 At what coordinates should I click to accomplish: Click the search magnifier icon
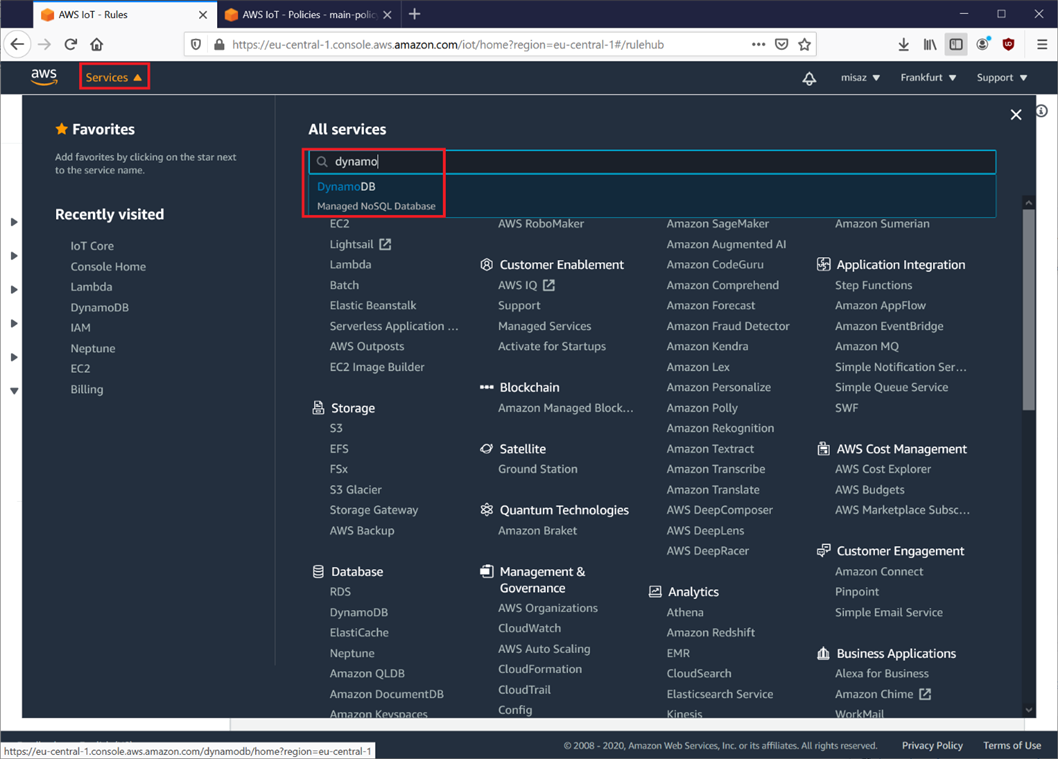pyautogui.click(x=322, y=162)
